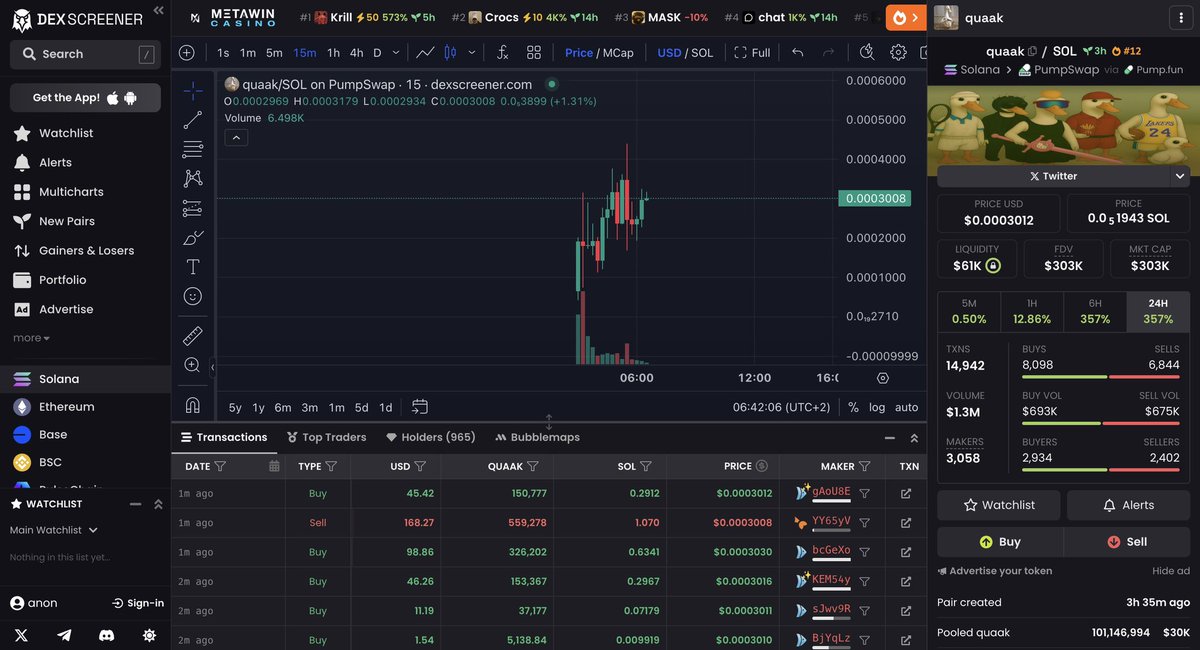This screenshot has height=650, width=1200.
Task: Select the candlestick chart style
Action: click(x=450, y=53)
